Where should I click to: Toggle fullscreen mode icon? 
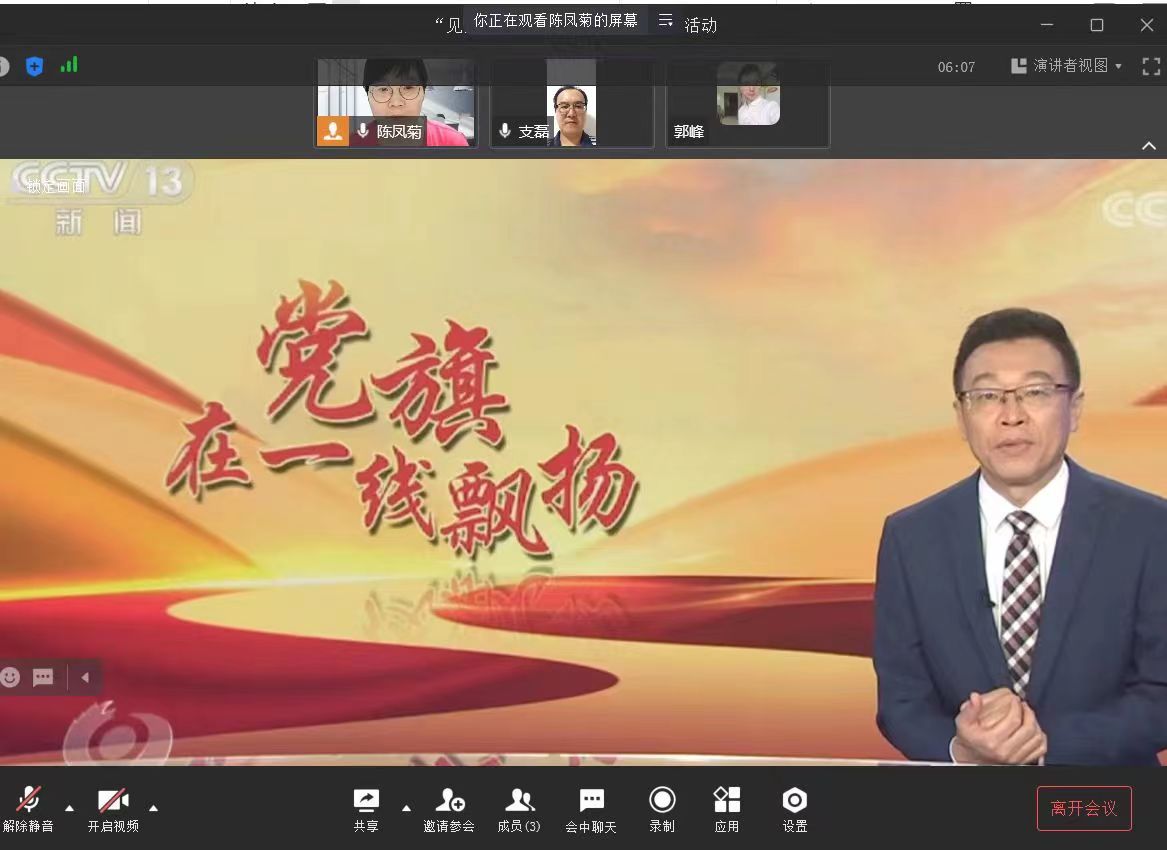point(1151,67)
